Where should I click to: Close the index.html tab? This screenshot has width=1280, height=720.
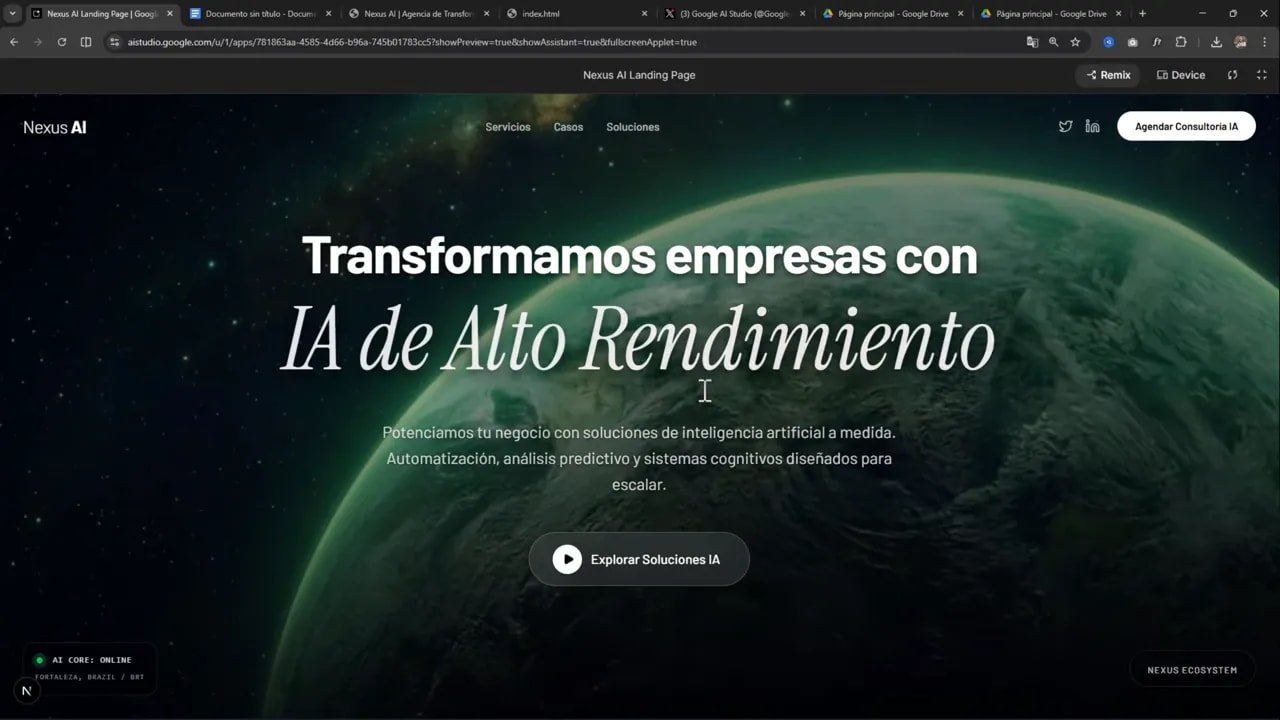(x=644, y=14)
